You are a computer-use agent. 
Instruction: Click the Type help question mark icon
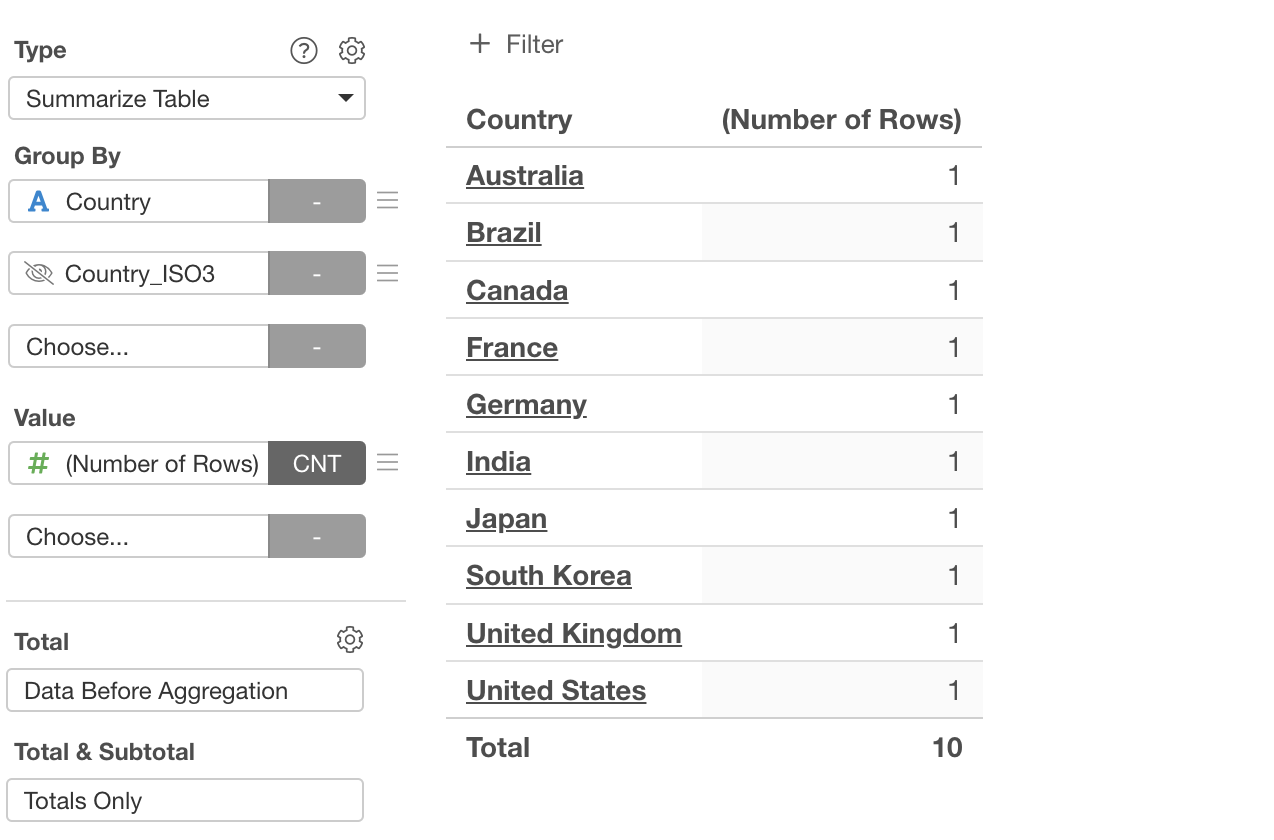point(303,51)
